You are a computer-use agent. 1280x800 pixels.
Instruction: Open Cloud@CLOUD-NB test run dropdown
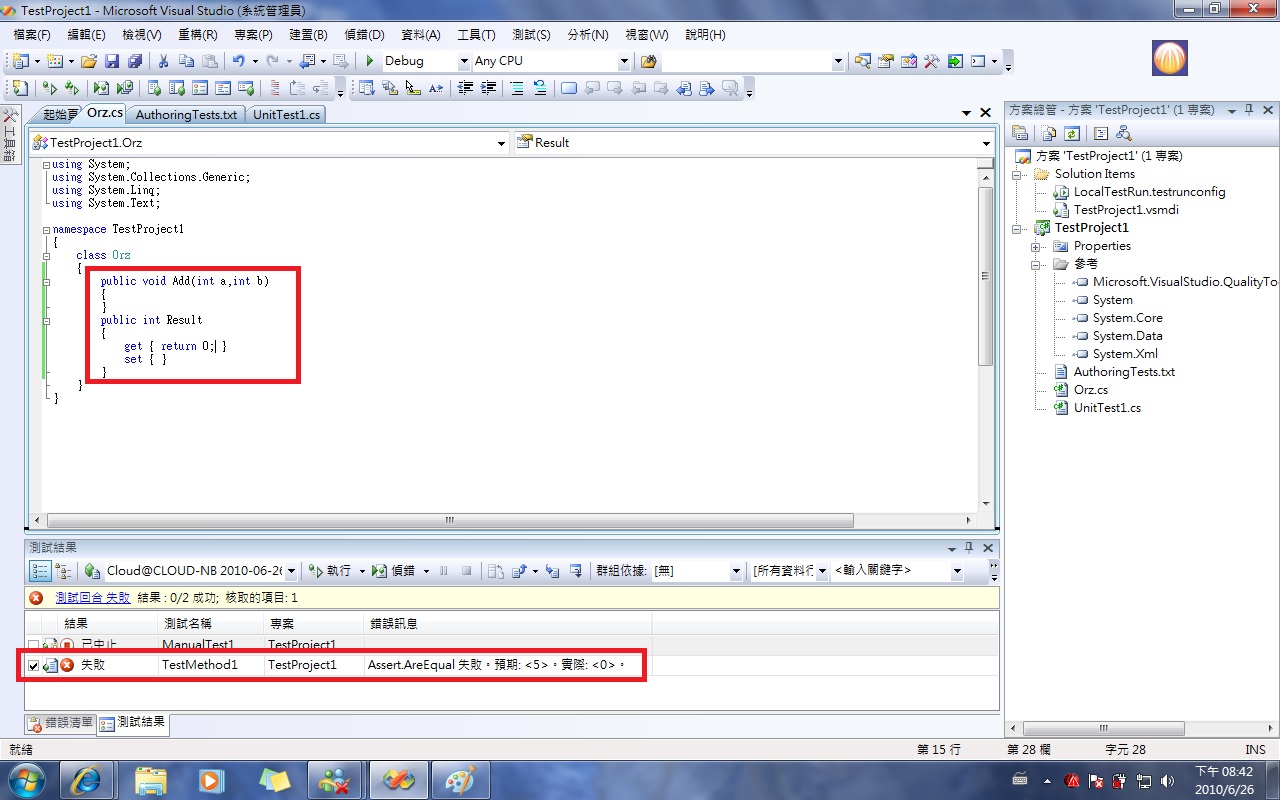click(x=291, y=571)
